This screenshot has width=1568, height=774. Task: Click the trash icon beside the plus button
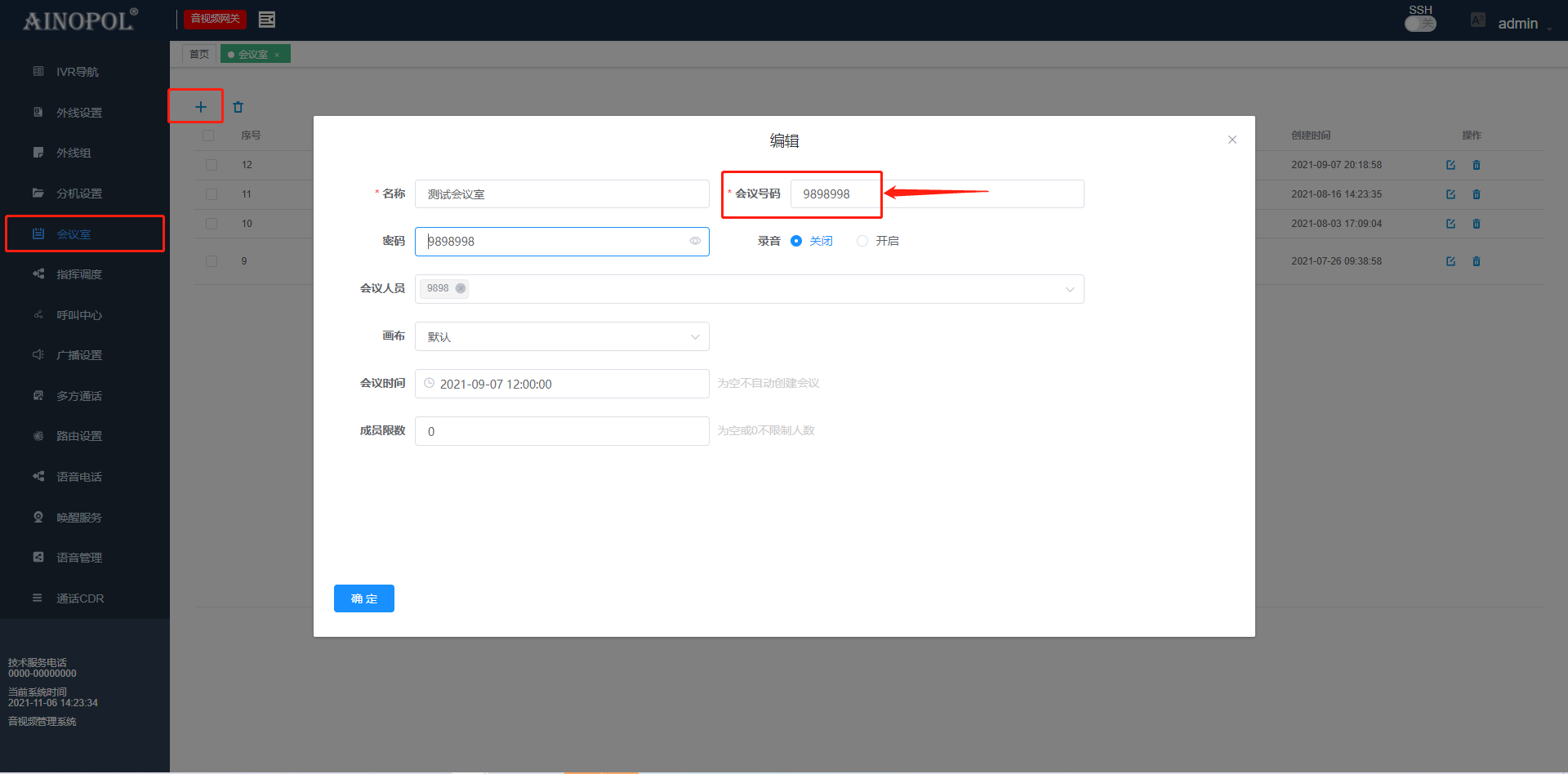[x=238, y=107]
